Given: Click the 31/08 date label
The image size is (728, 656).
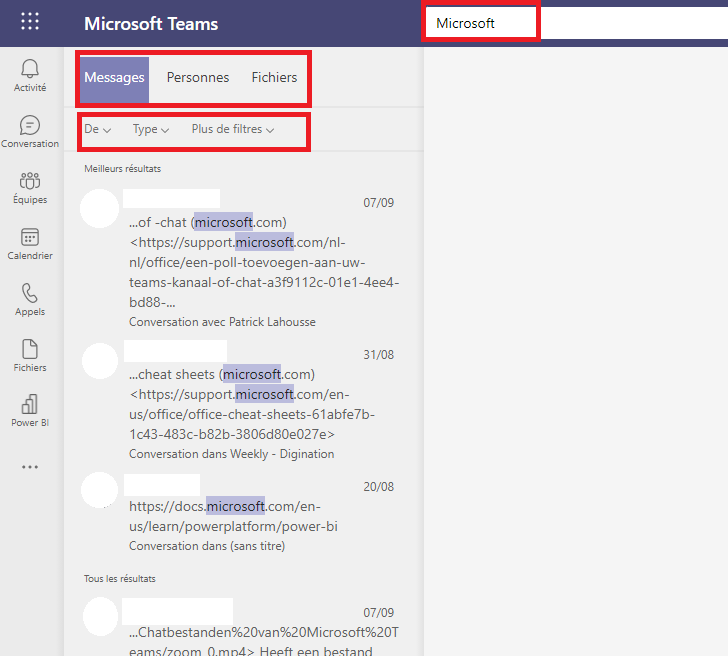Looking at the screenshot, I should tap(378, 355).
